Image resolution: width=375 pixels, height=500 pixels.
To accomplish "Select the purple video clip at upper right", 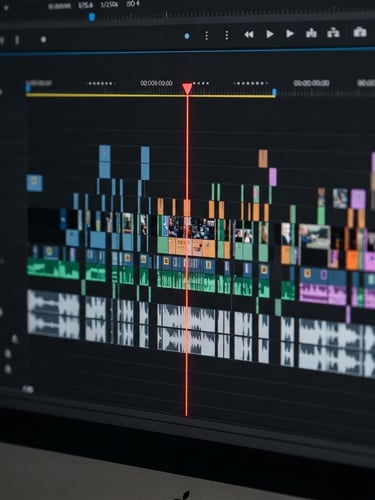I will [358, 199].
